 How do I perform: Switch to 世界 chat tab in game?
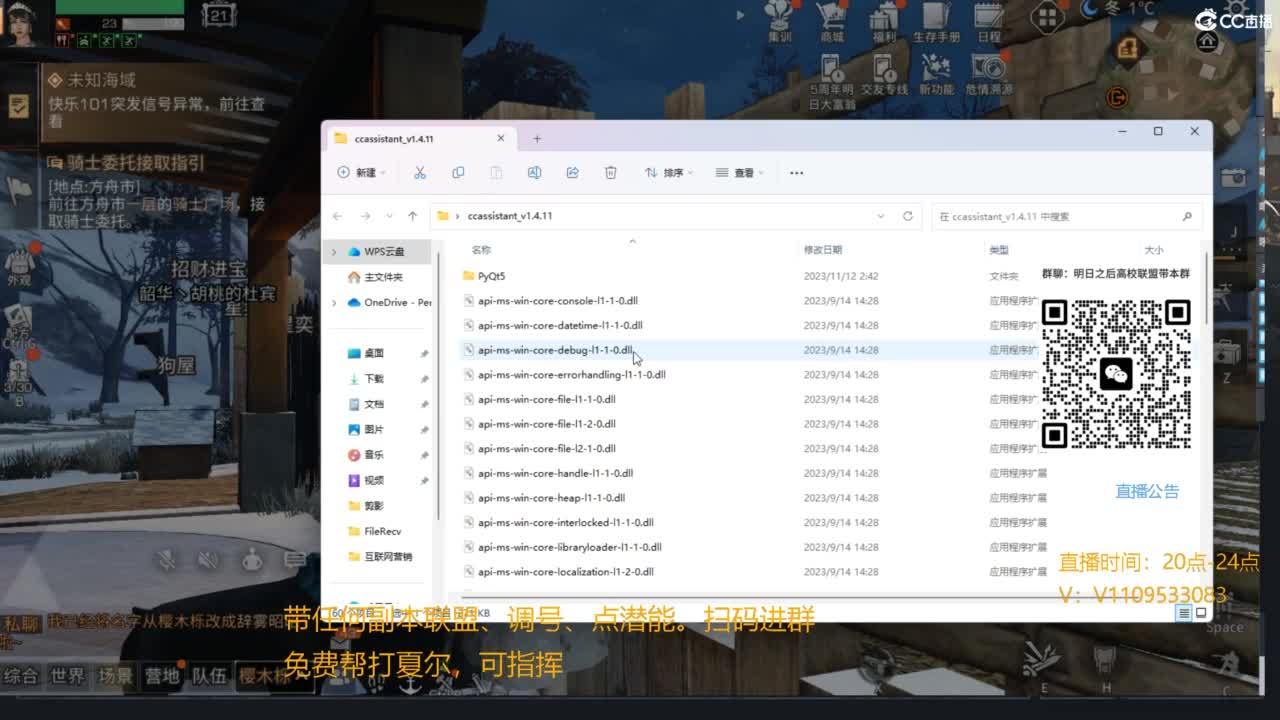point(68,676)
